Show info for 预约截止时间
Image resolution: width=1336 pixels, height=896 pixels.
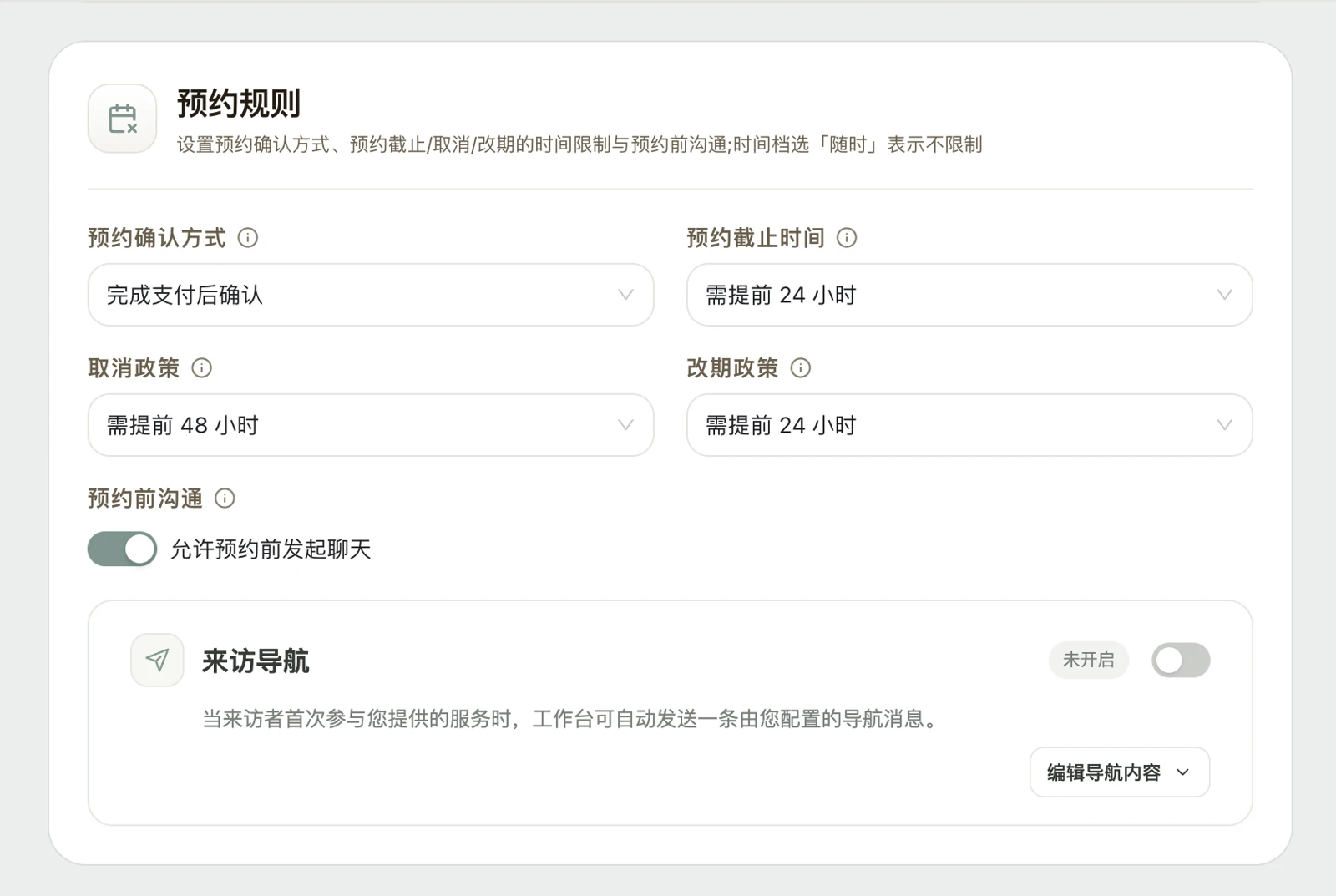pyautogui.click(x=847, y=238)
